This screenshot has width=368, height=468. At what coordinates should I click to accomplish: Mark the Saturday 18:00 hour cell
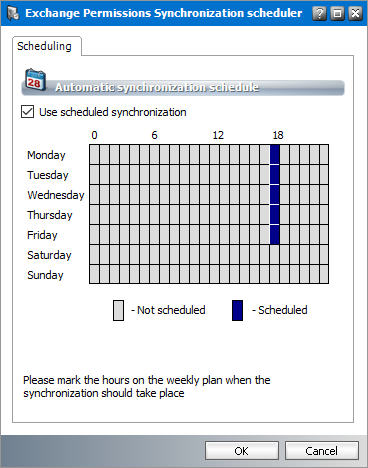point(275,255)
